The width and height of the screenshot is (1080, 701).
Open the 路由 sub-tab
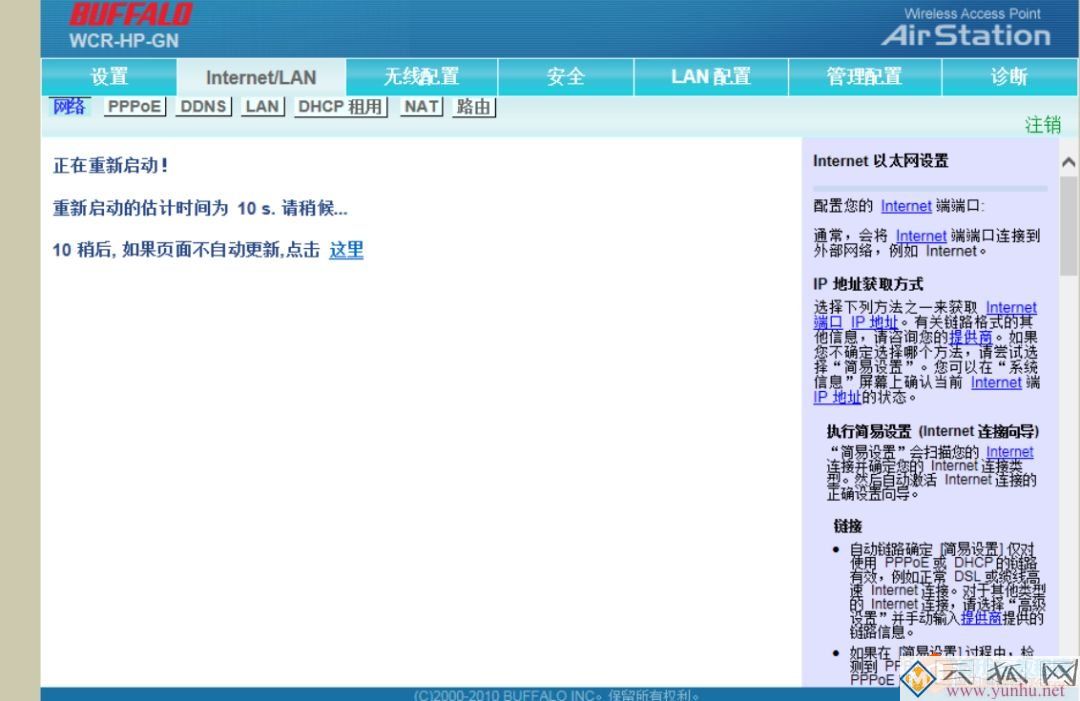473,106
